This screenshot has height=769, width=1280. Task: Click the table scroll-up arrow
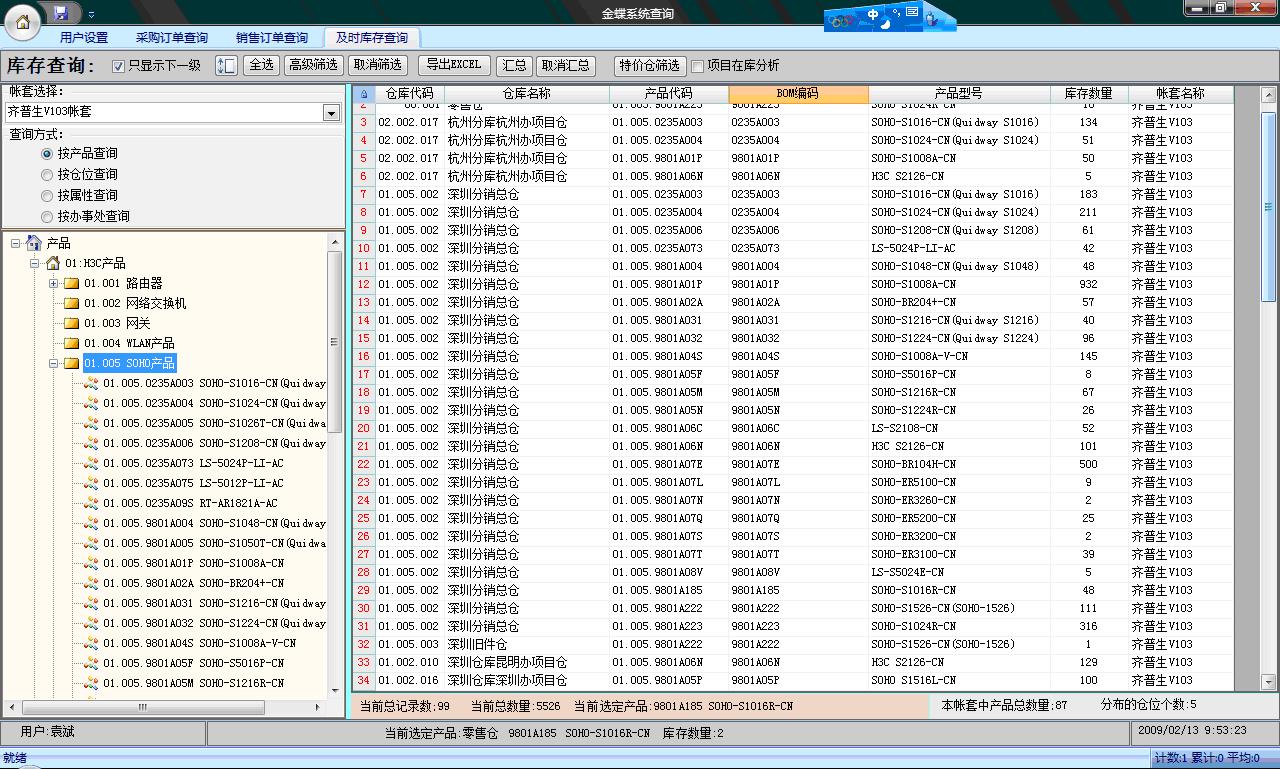tap(1268, 96)
